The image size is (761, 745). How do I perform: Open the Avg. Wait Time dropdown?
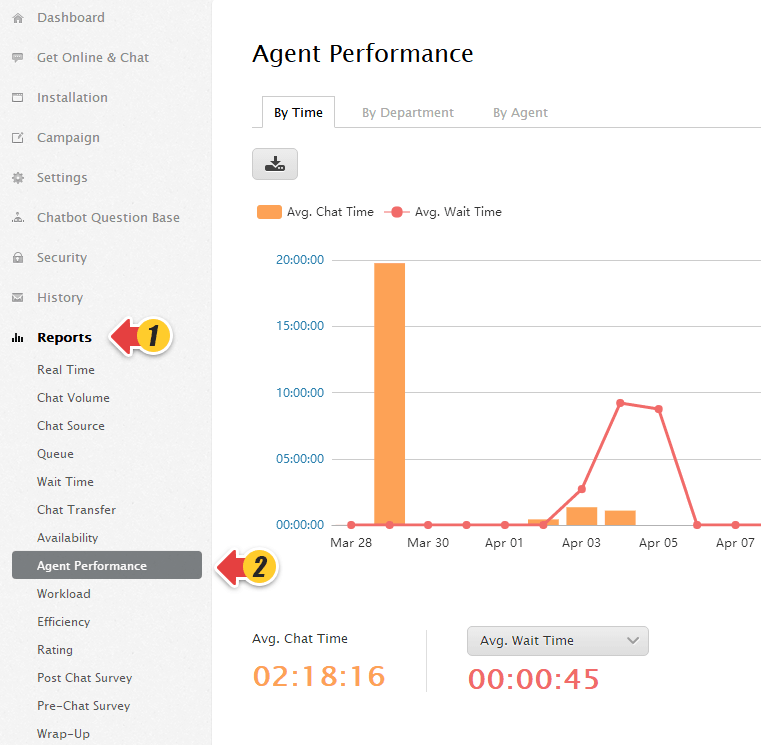coord(557,641)
